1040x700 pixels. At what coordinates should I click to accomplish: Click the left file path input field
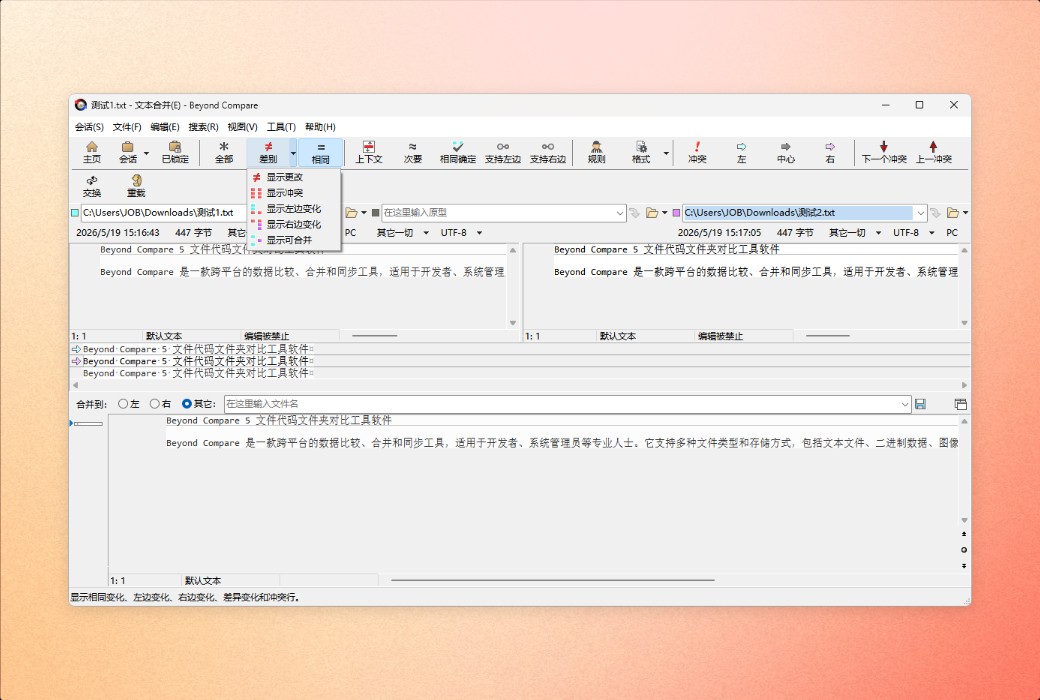[x=164, y=213]
